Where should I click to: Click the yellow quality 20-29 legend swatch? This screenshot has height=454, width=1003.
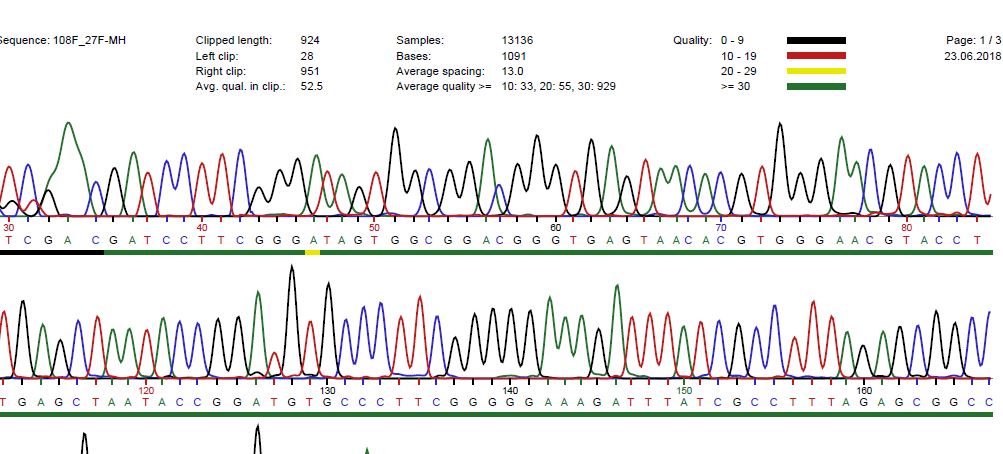click(x=816, y=71)
